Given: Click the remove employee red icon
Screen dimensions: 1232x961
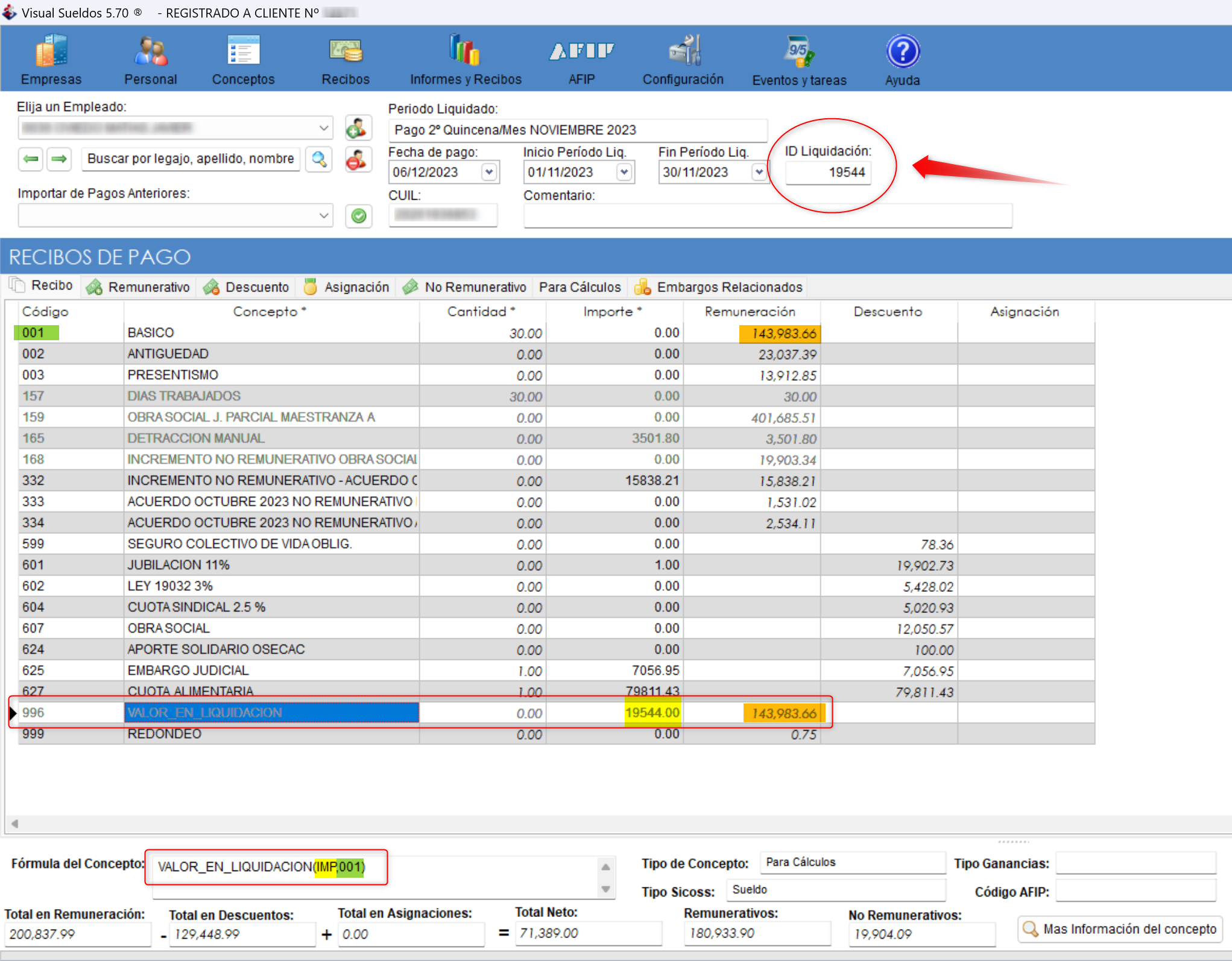Looking at the screenshot, I should point(358,160).
